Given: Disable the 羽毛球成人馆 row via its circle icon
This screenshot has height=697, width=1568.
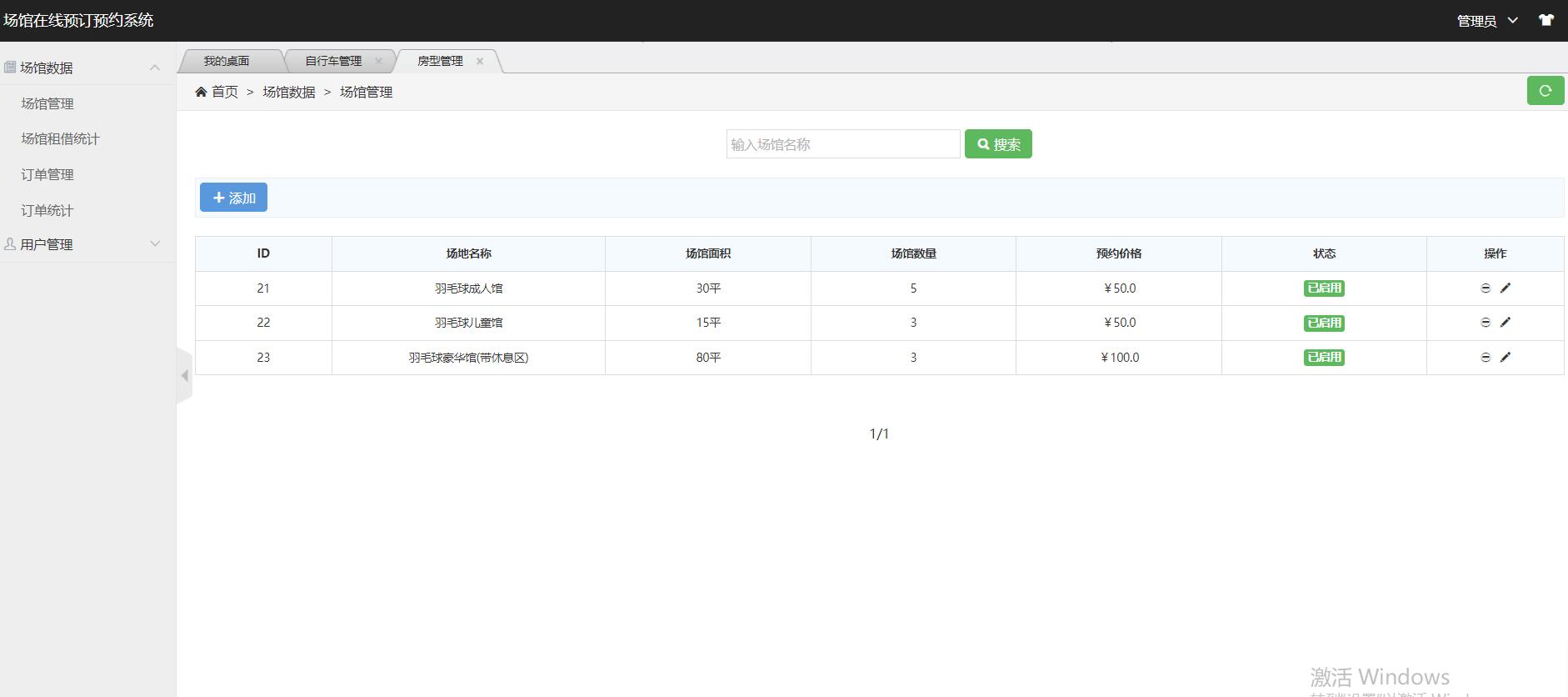Looking at the screenshot, I should pyautogui.click(x=1485, y=288).
